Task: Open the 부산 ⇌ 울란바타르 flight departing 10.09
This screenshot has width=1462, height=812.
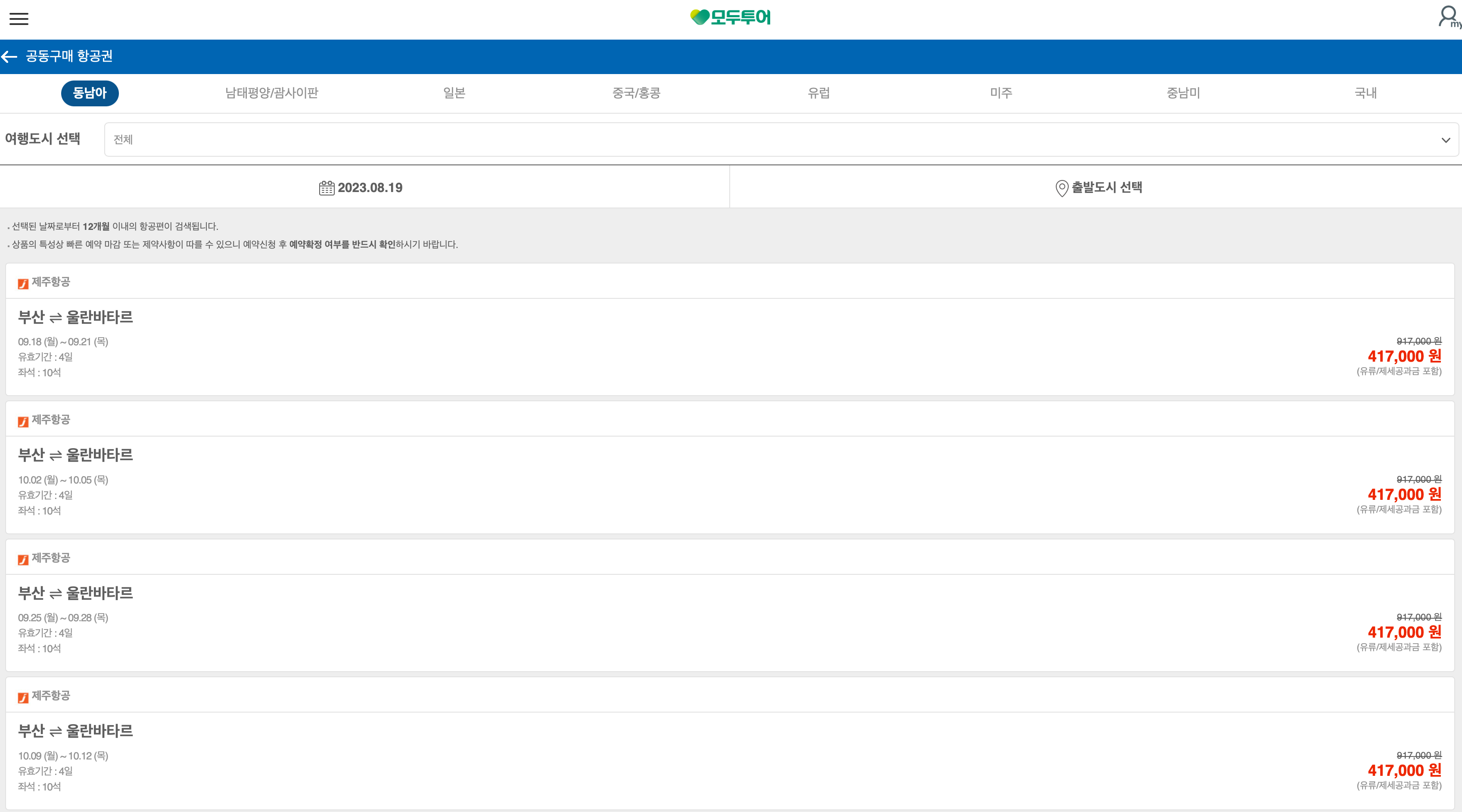Action: click(730, 744)
